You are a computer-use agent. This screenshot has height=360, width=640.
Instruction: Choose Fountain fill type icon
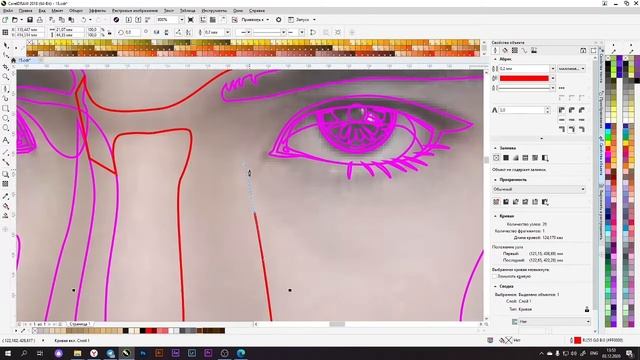click(x=516, y=158)
